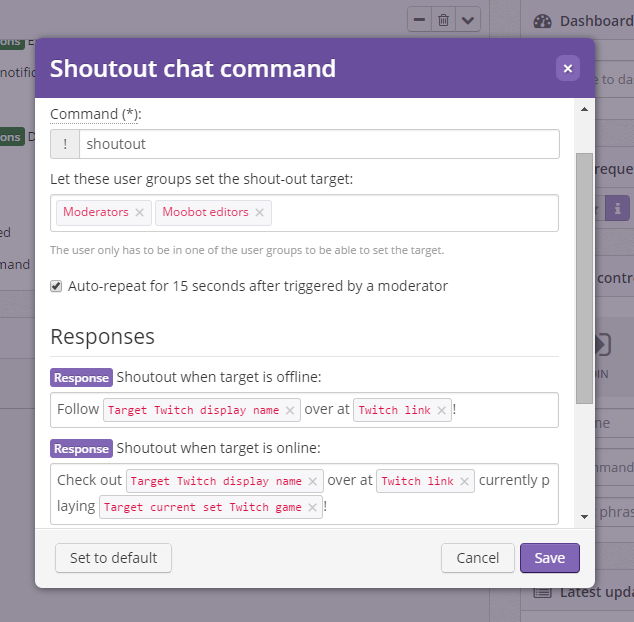Viewport: 634px width, 622px height.
Task: Click the trash delete icon behind dialog
Action: point(443,19)
